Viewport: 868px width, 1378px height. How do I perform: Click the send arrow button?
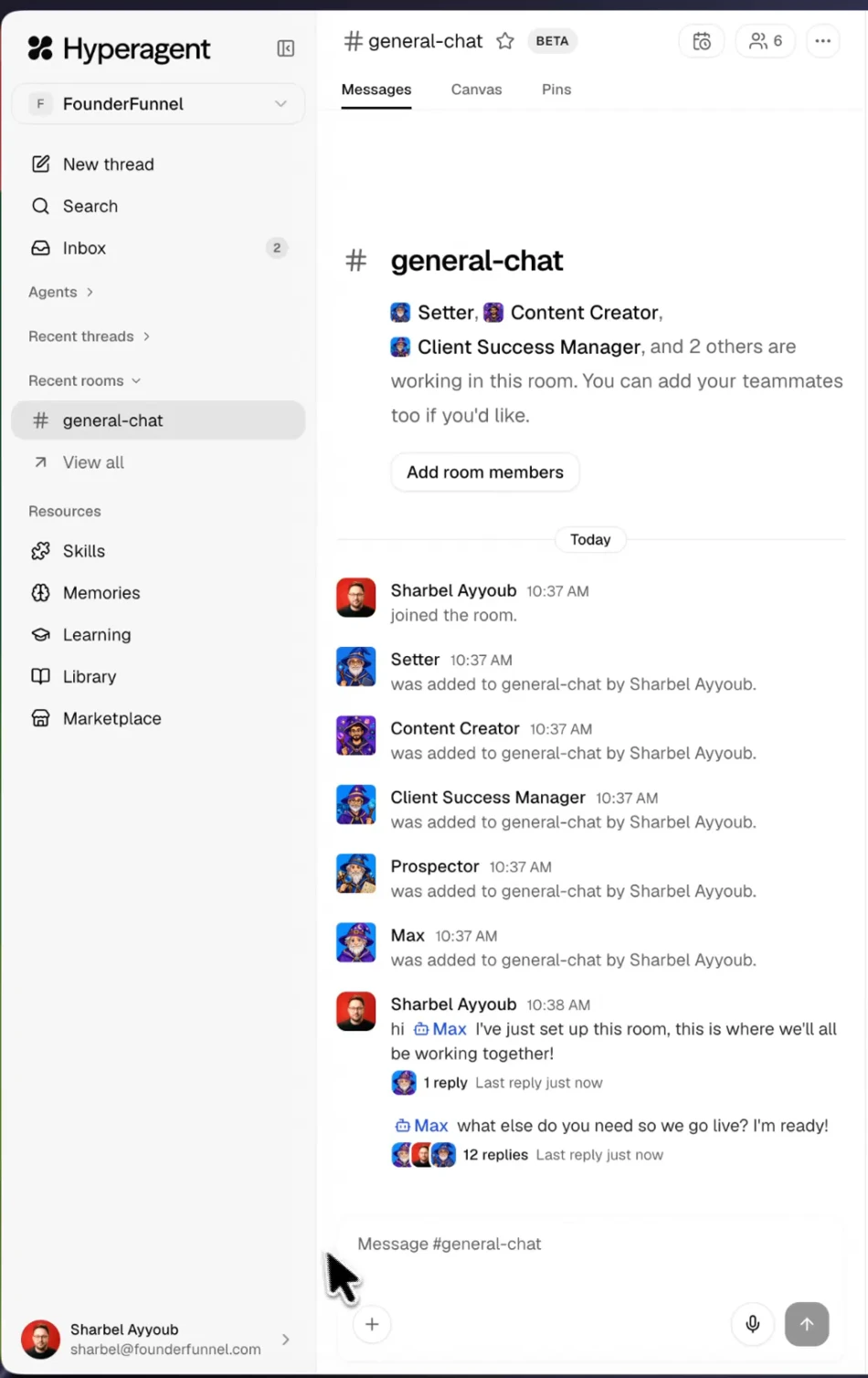[807, 1325]
